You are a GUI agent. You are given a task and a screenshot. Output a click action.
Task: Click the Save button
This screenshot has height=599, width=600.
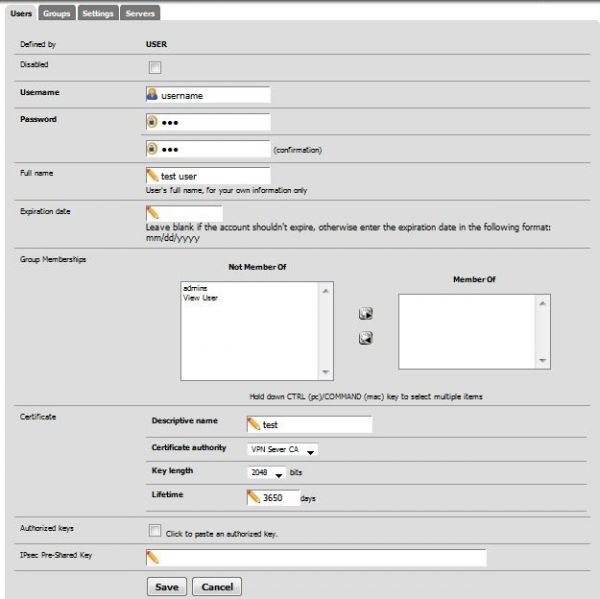[x=167, y=587]
